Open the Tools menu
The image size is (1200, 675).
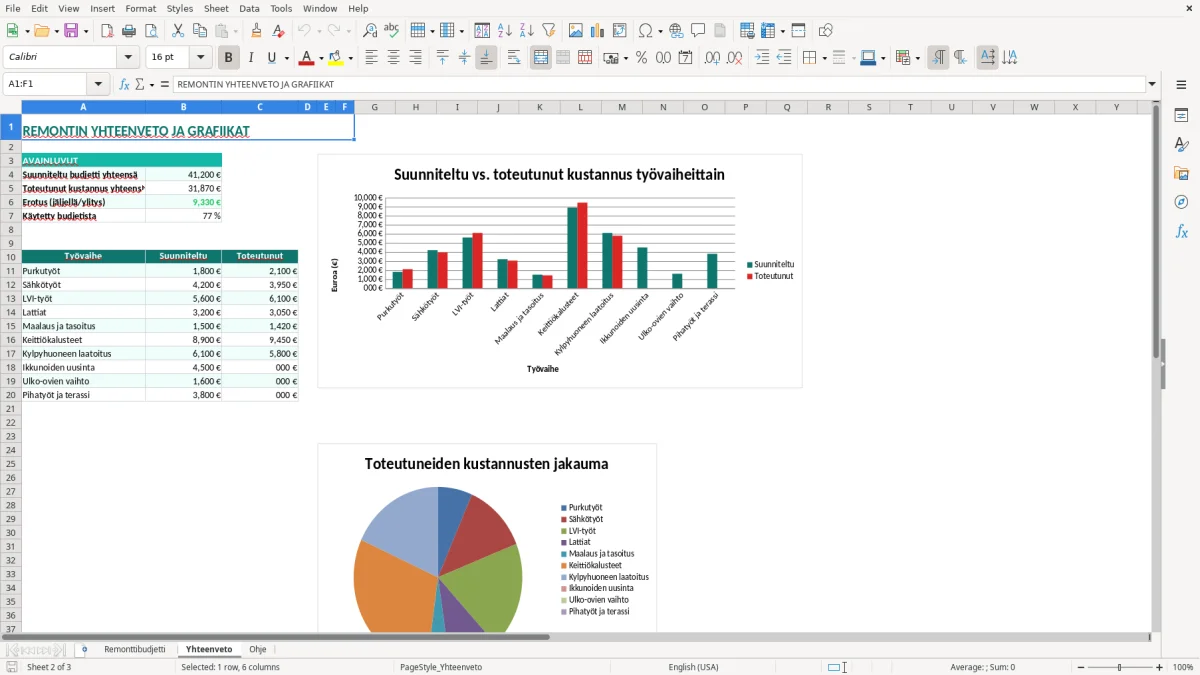click(x=281, y=8)
